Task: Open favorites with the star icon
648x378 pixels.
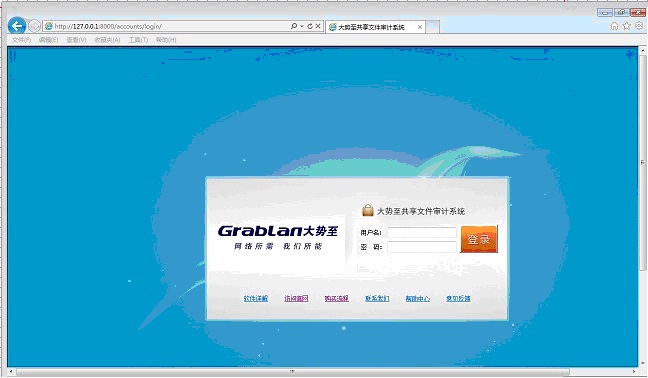Action: click(x=627, y=26)
